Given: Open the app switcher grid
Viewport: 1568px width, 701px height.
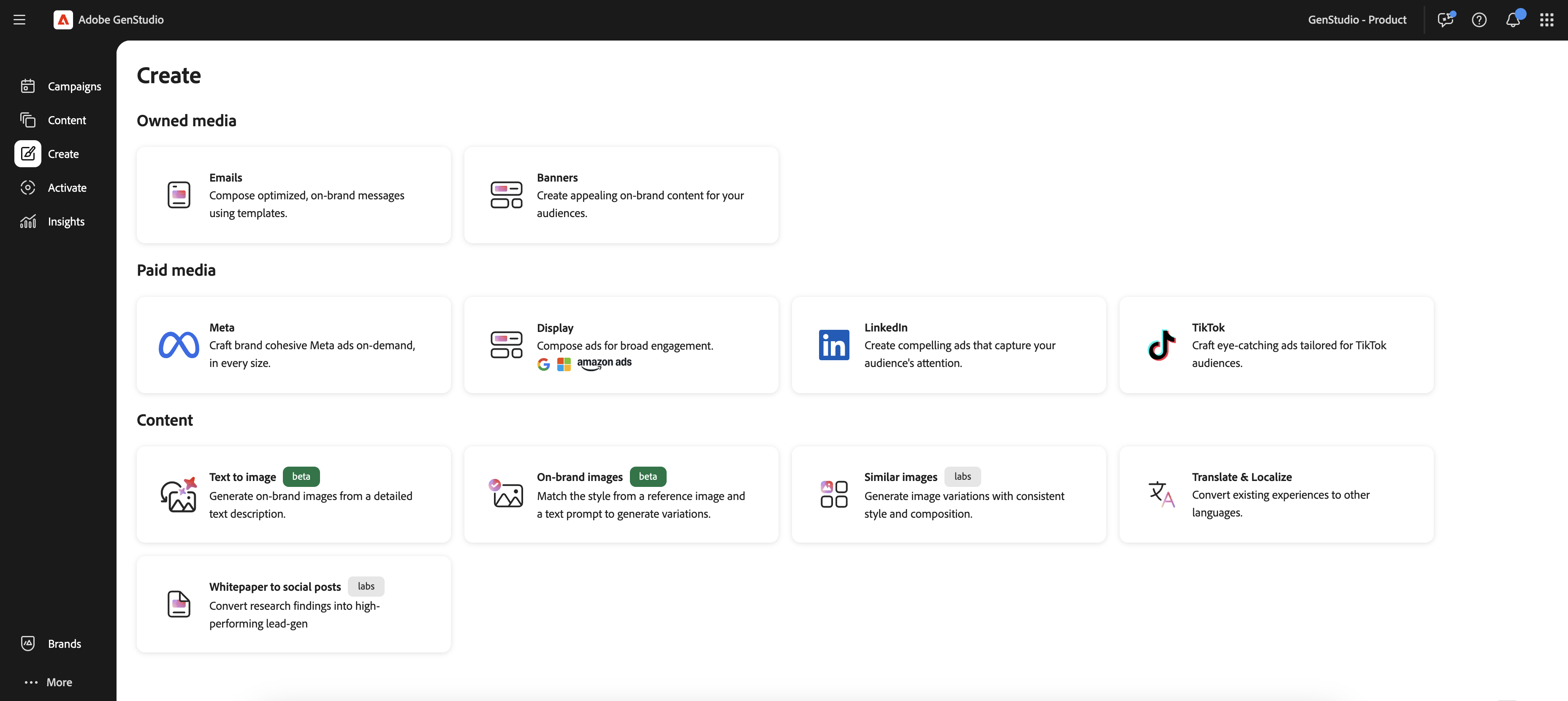Looking at the screenshot, I should pos(1547,19).
